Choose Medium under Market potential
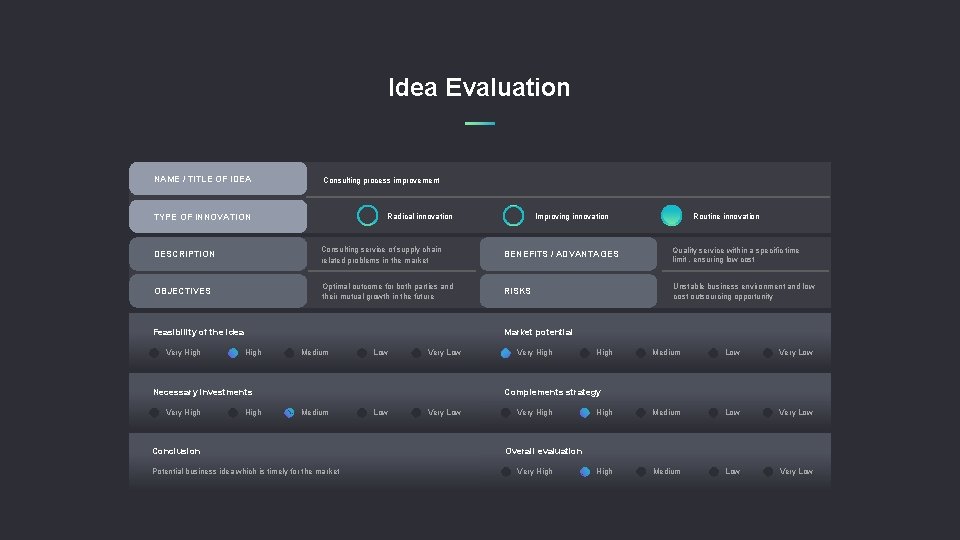 tap(641, 352)
